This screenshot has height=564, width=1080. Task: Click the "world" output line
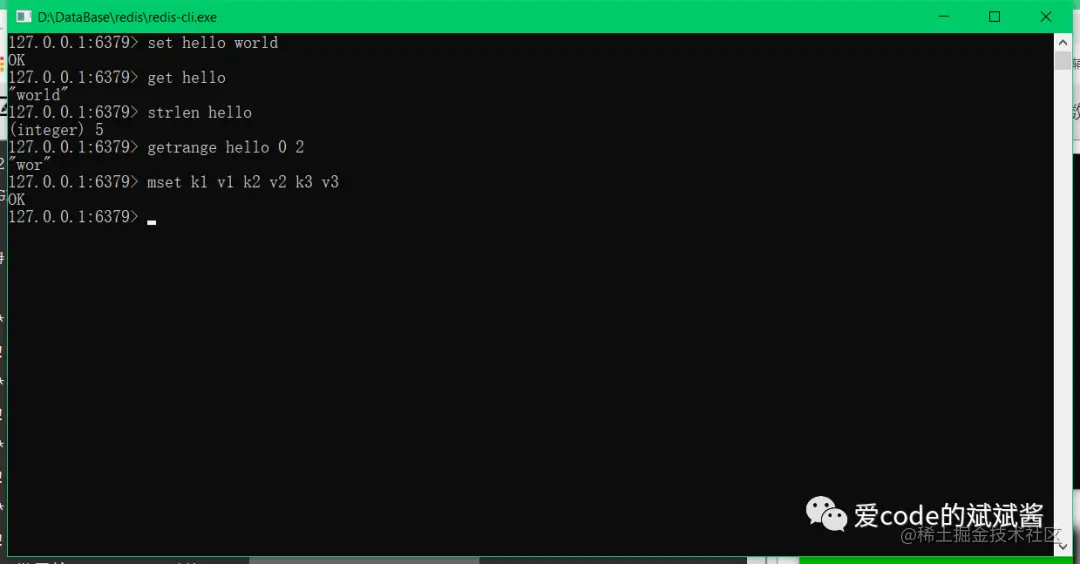coord(39,94)
